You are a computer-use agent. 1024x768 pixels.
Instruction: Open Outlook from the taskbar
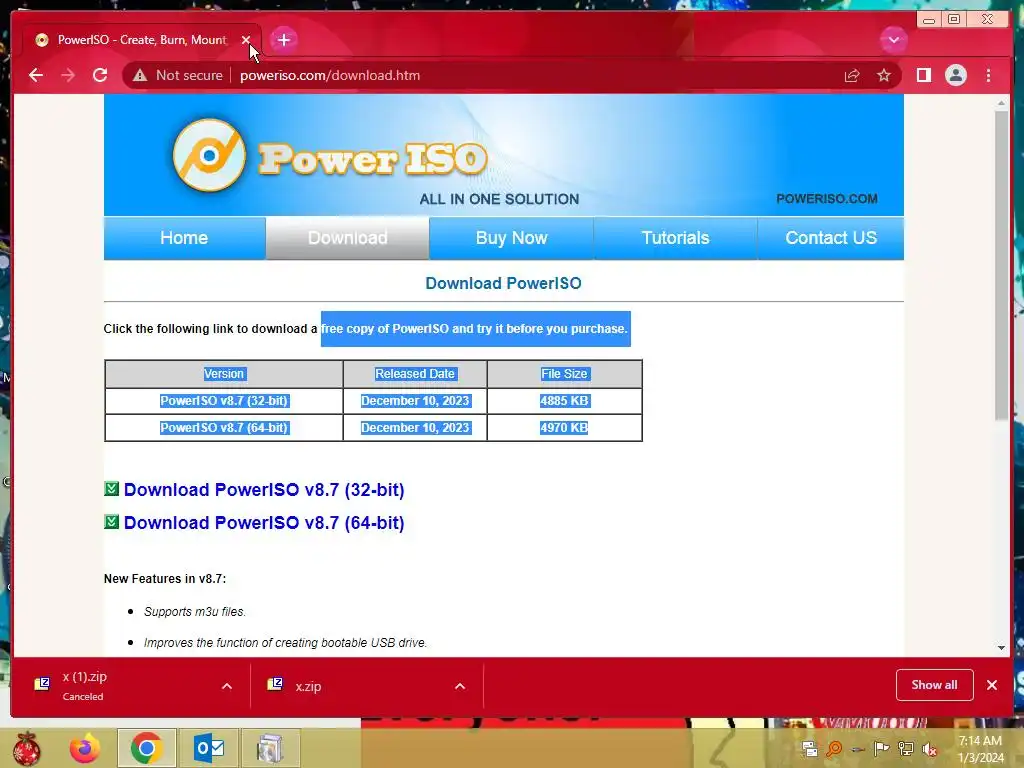209,748
